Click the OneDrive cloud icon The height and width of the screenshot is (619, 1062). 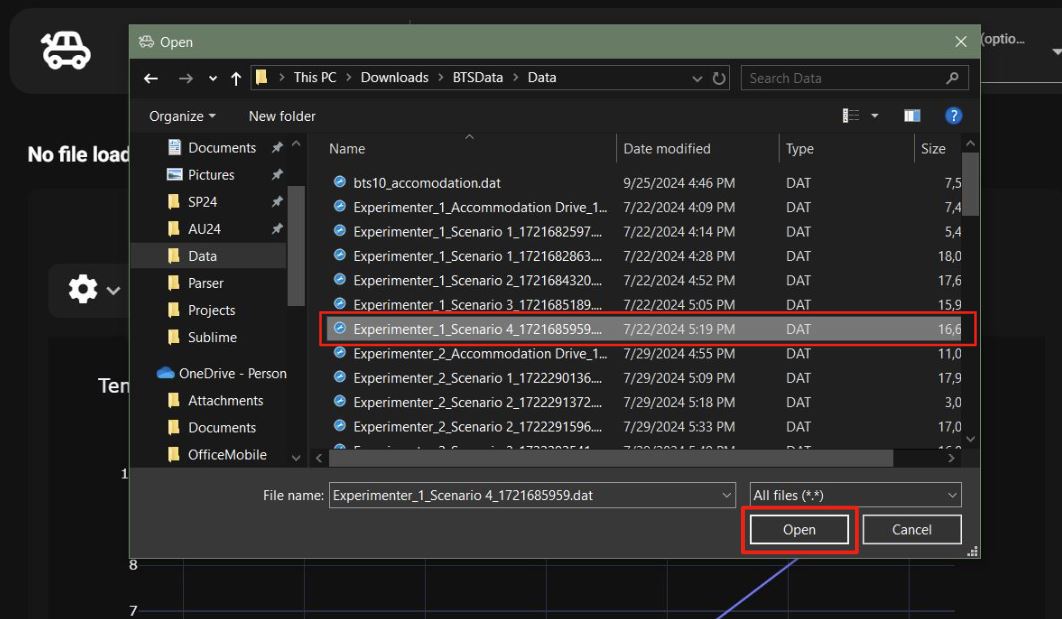click(x=165, y=373)
